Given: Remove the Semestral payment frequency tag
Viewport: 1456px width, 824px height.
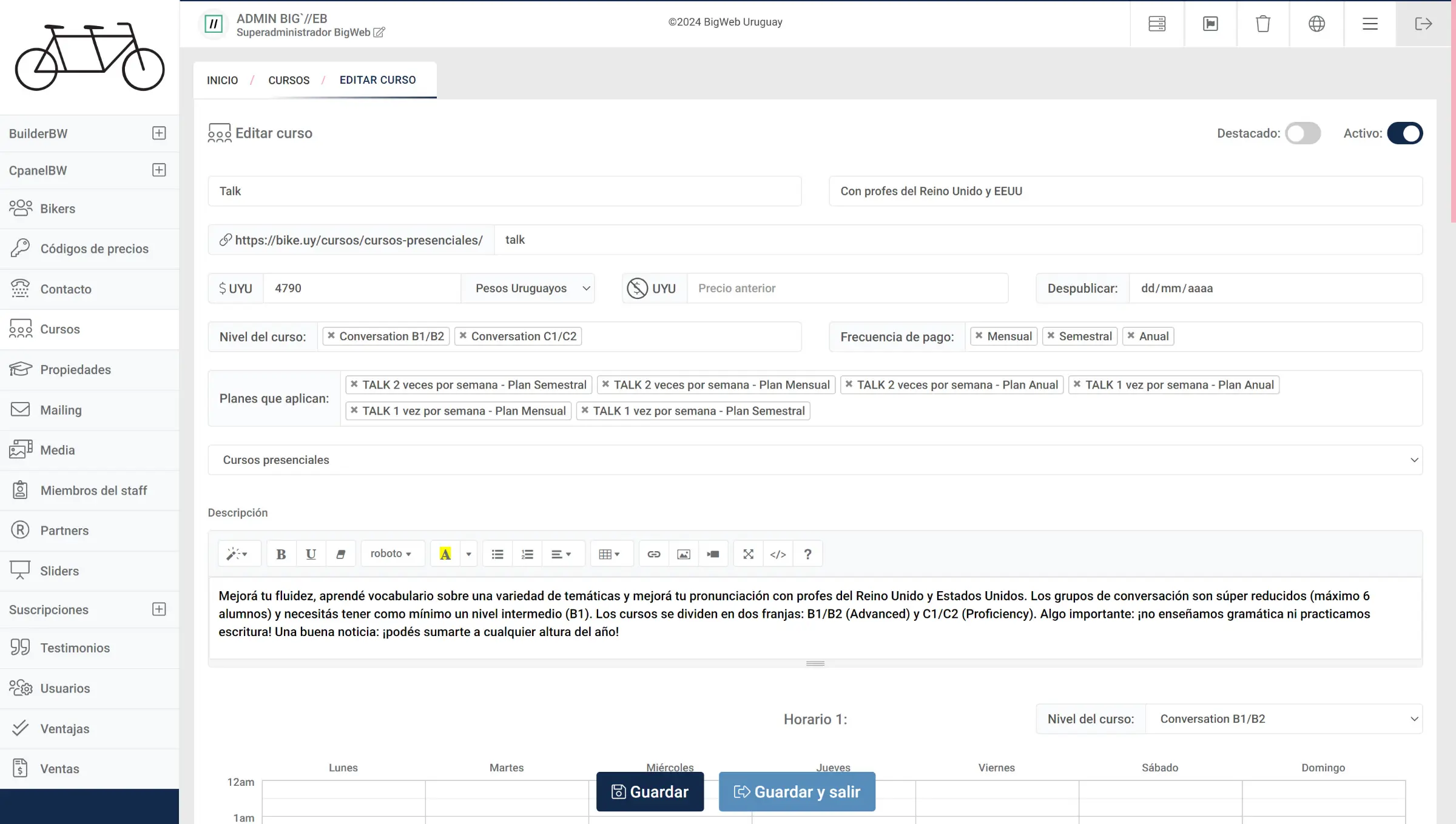Looking at the screenshot, I should pos(1051,336).
